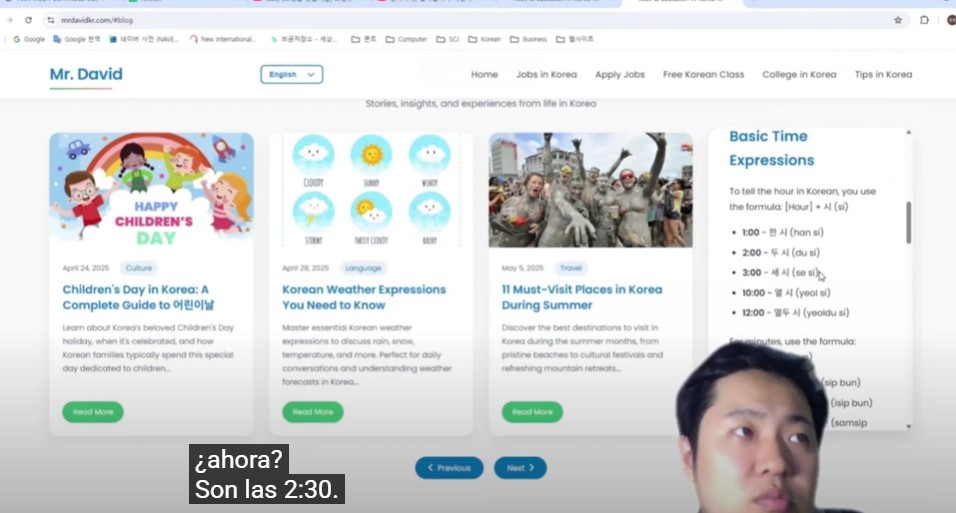This screenshot has height=513, width=956.
Task: Go to the Home menu item
Action: click(x=484, y=74)
